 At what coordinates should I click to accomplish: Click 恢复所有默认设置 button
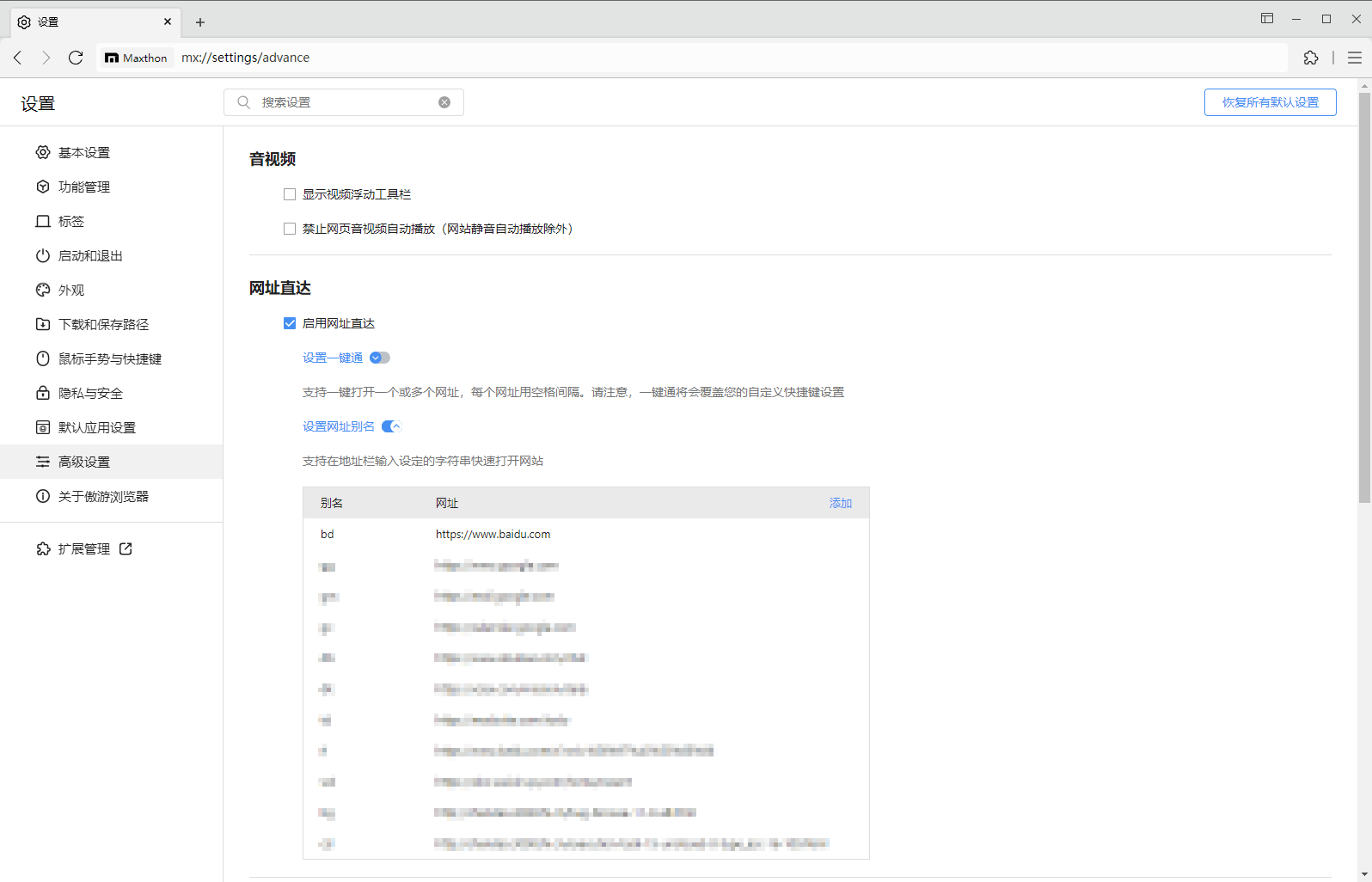(1270, 102)
